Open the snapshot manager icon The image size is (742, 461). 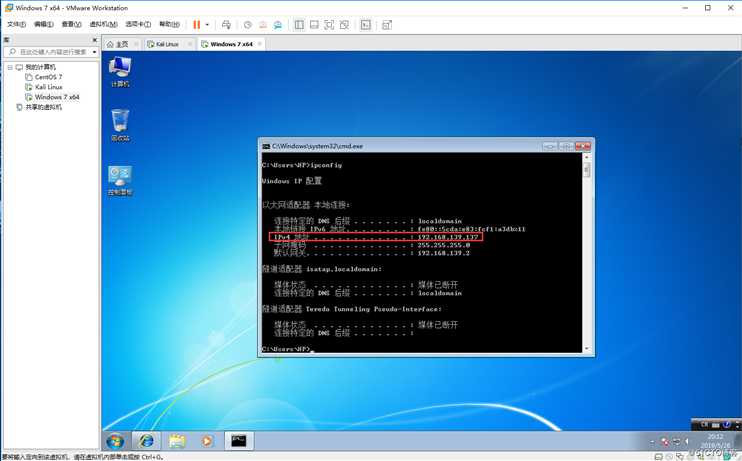278,25
